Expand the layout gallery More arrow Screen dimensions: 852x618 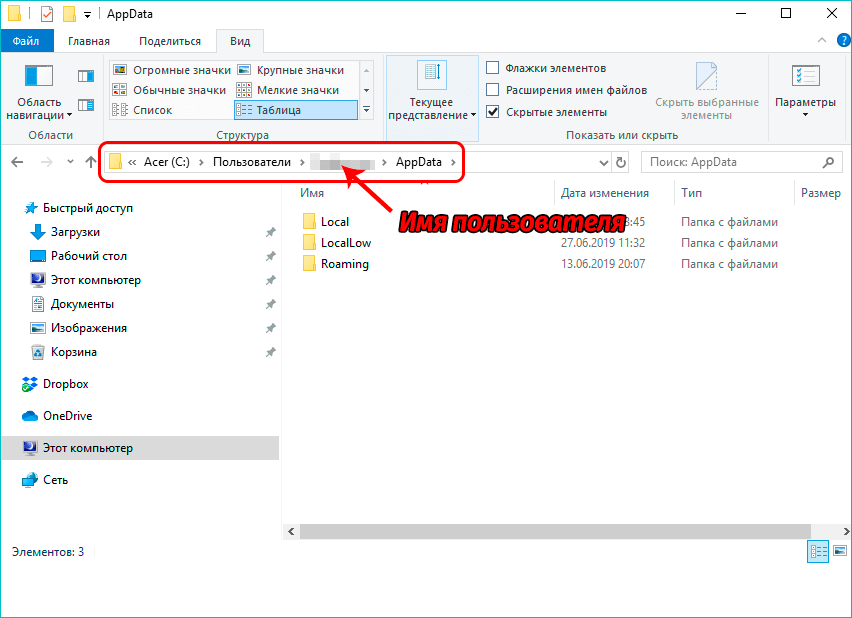[367, 110]
